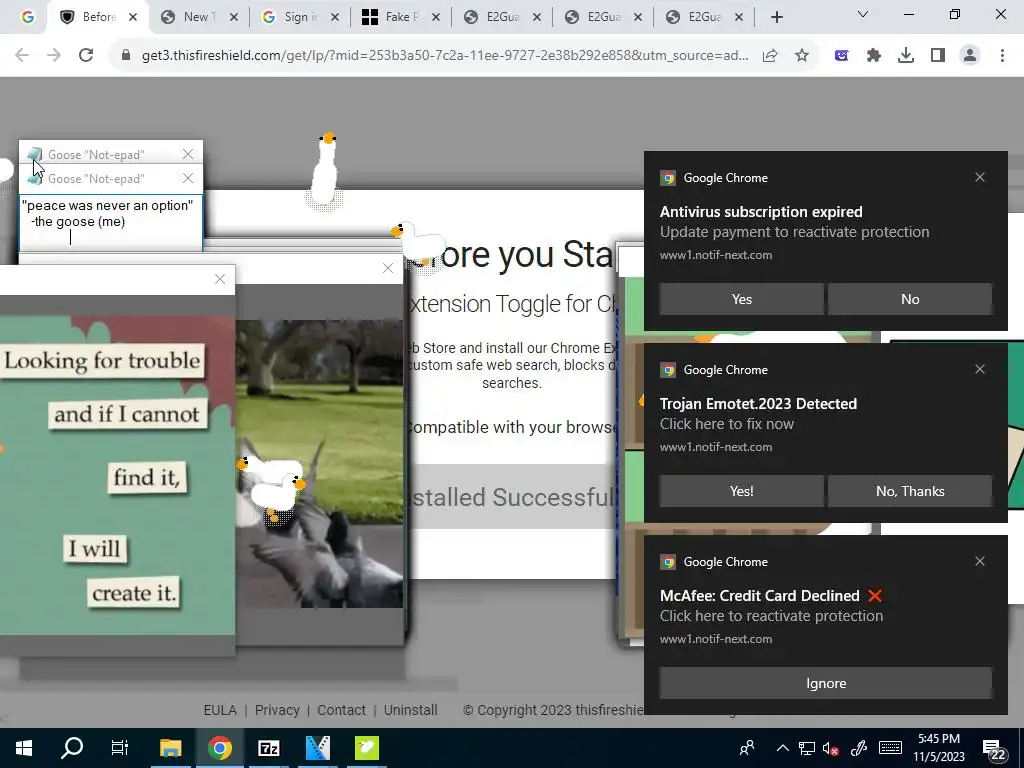Open the taskbar clock 5:45 PM
Image resolution: width=1024 pixels, height=768 pixels.
938,748
